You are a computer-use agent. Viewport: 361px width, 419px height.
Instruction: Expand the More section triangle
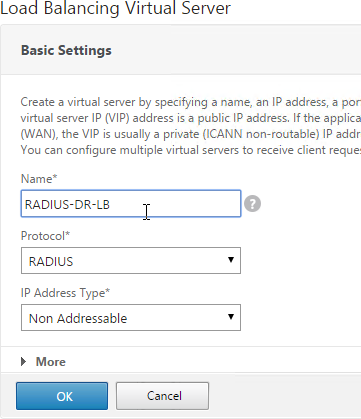pos(23,362)
